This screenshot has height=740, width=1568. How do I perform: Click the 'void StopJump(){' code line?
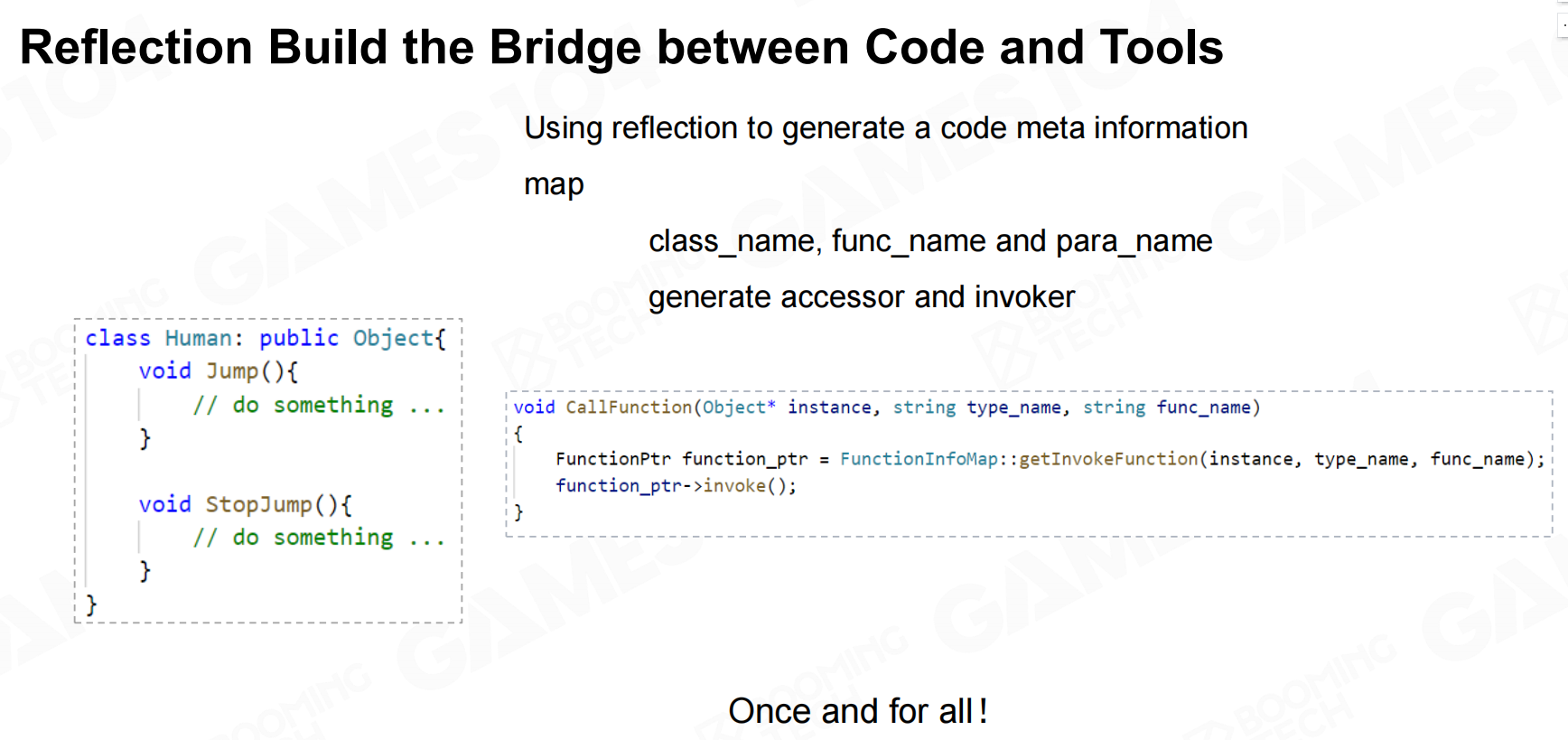(x=245, y=504)
